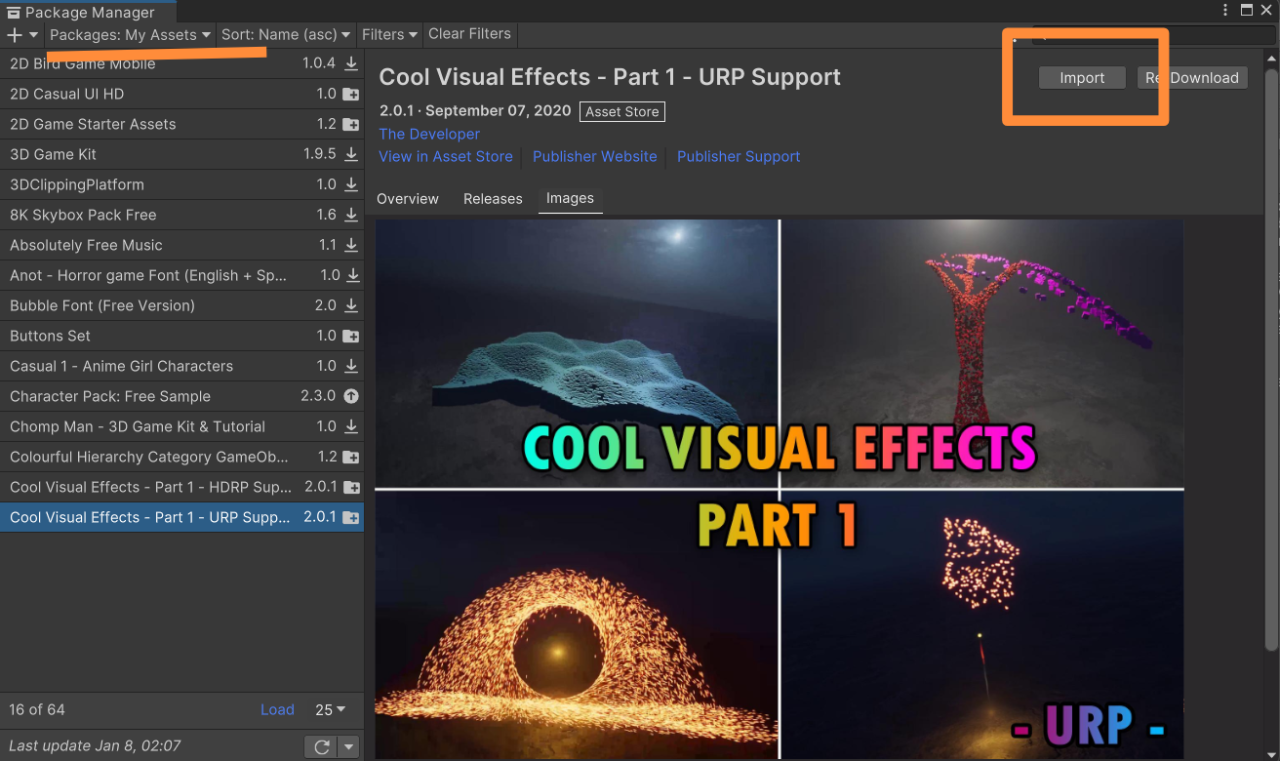Select Character Pack: Free Sample package
Screen dimensions: 1280x761
tap(182, 396)
